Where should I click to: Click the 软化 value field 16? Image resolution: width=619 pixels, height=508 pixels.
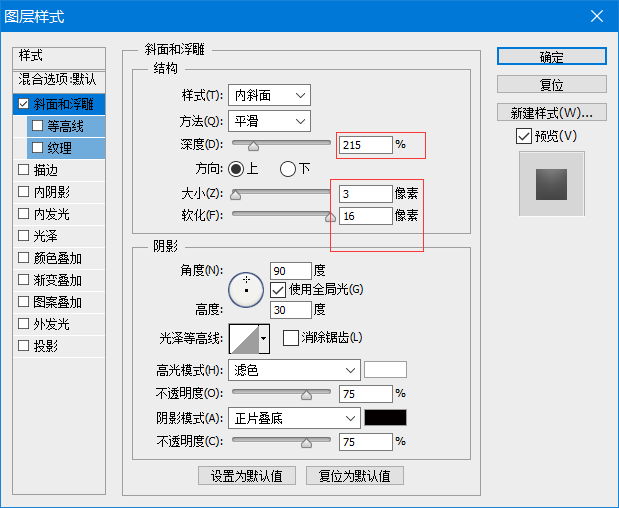tap(366, 216)
